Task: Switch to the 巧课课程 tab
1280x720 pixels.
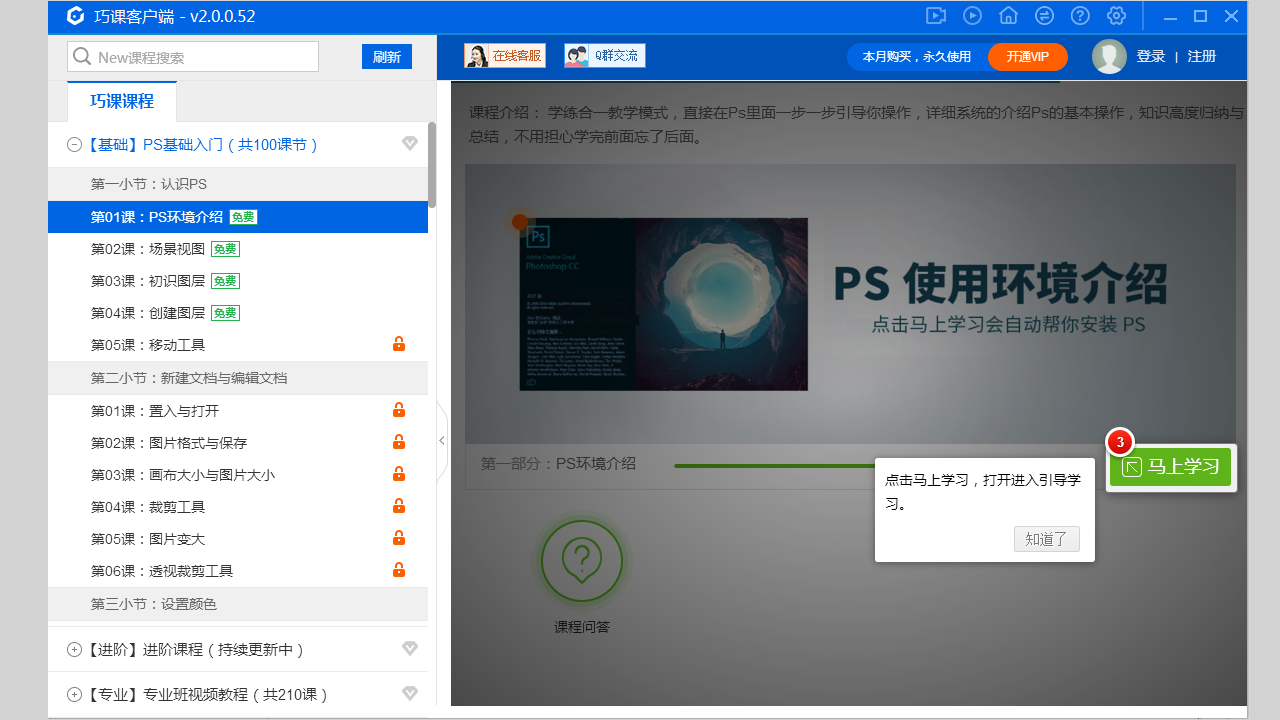Action: tap(121, 101)
